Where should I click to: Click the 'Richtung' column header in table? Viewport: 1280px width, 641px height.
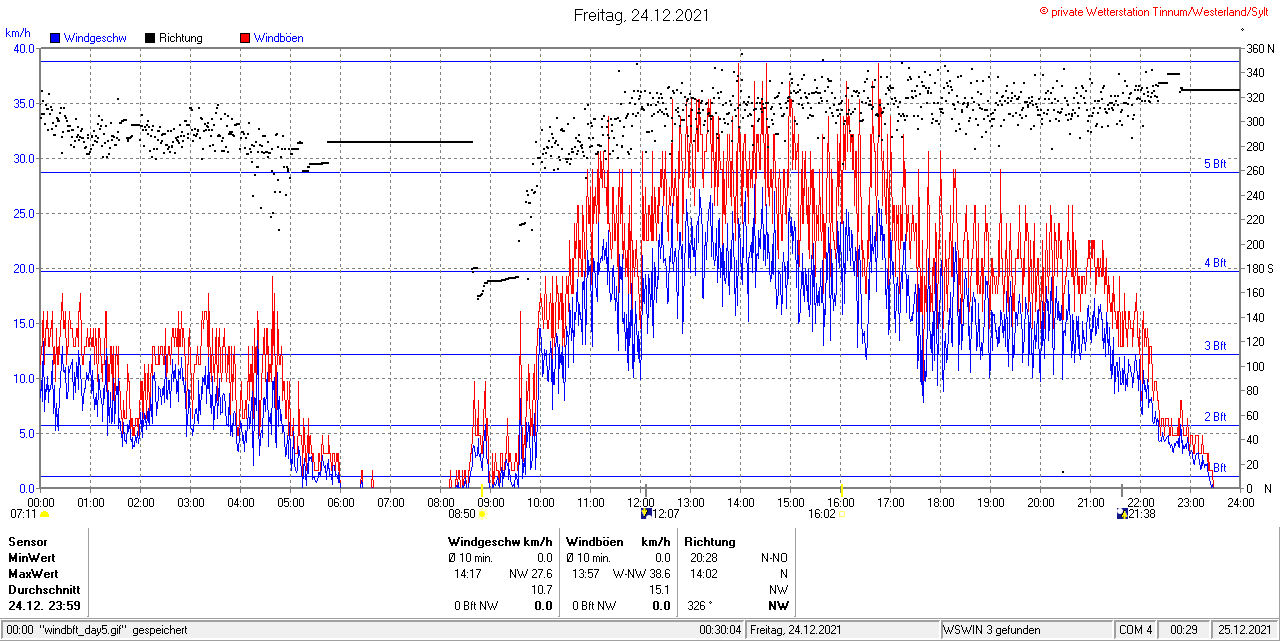coord(710,542)
